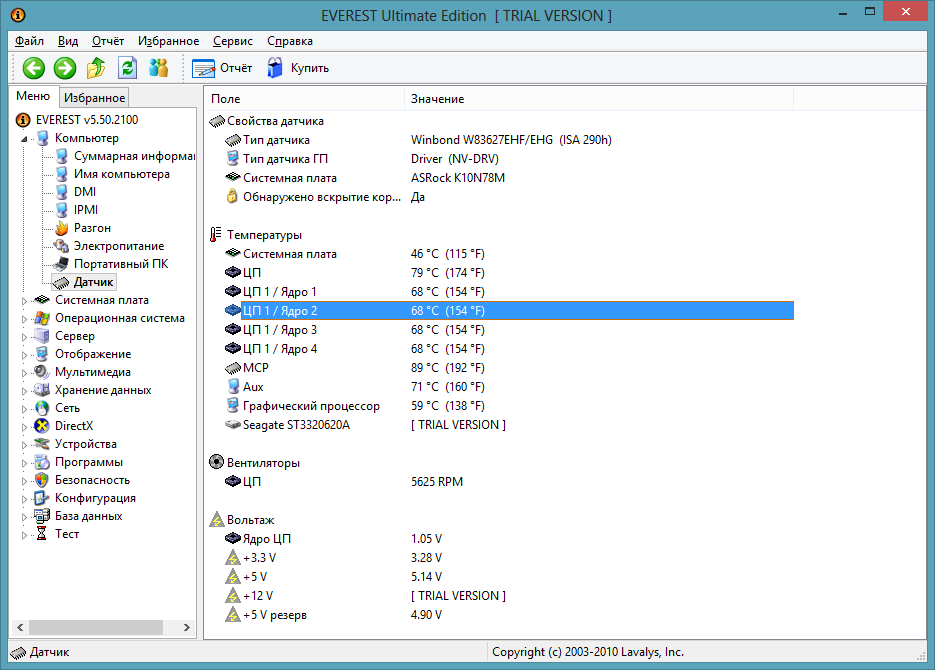Screen dimensions: 935x670
Task: Click the Seagate ST3320620A drive icon
Action: point(233,425)
